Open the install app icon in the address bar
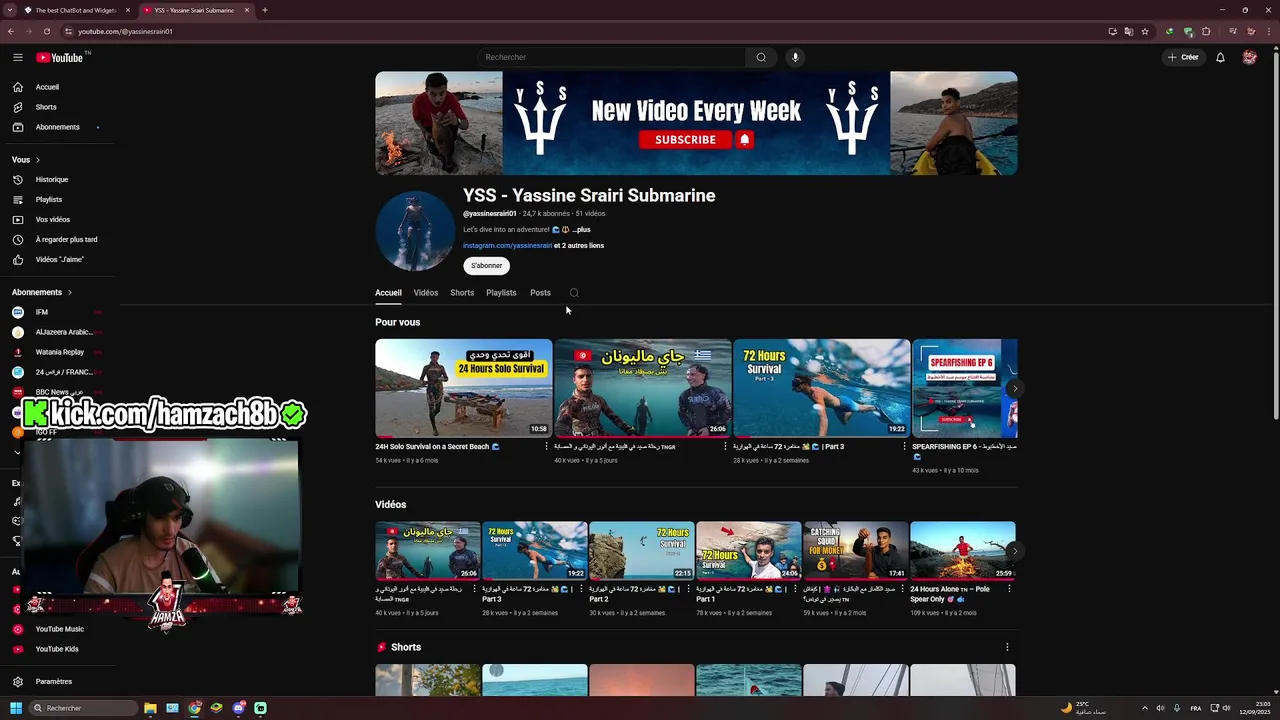Image resolution: width=1280 pixels, height=720 pixels. (x=1113, y=31)
